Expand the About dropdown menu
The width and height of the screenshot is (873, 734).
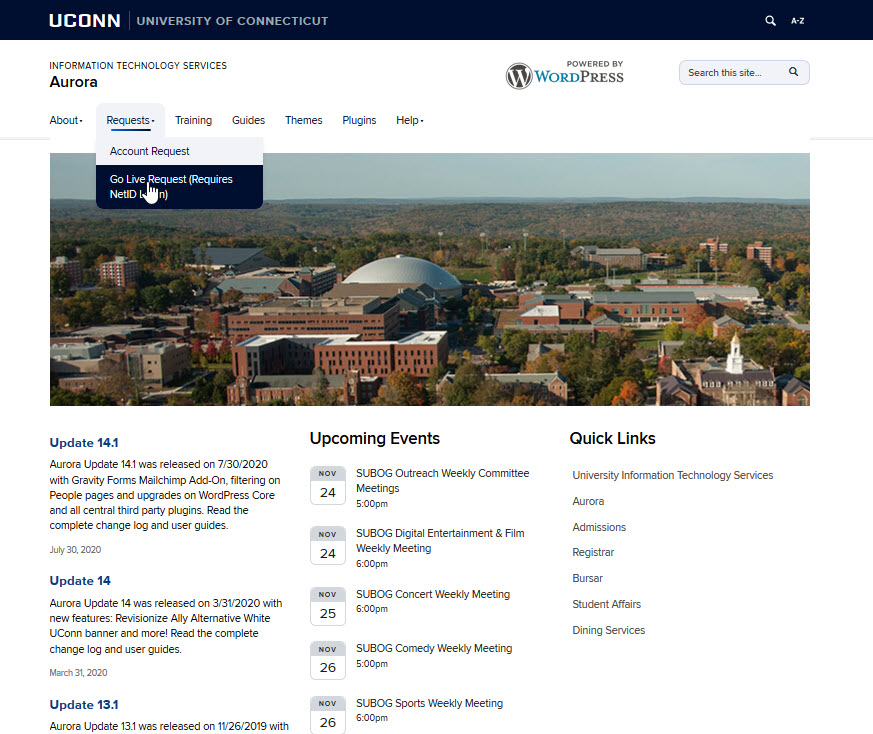[x=66, y=120]
